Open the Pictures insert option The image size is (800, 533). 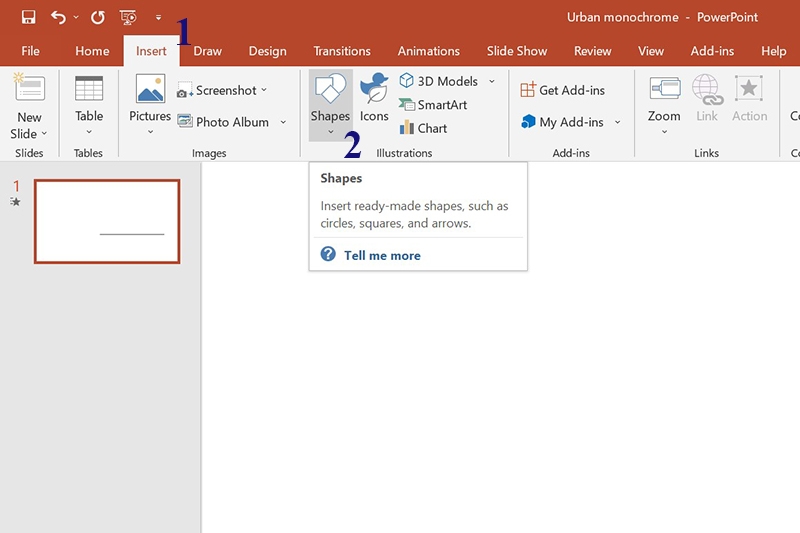point(150,104)
